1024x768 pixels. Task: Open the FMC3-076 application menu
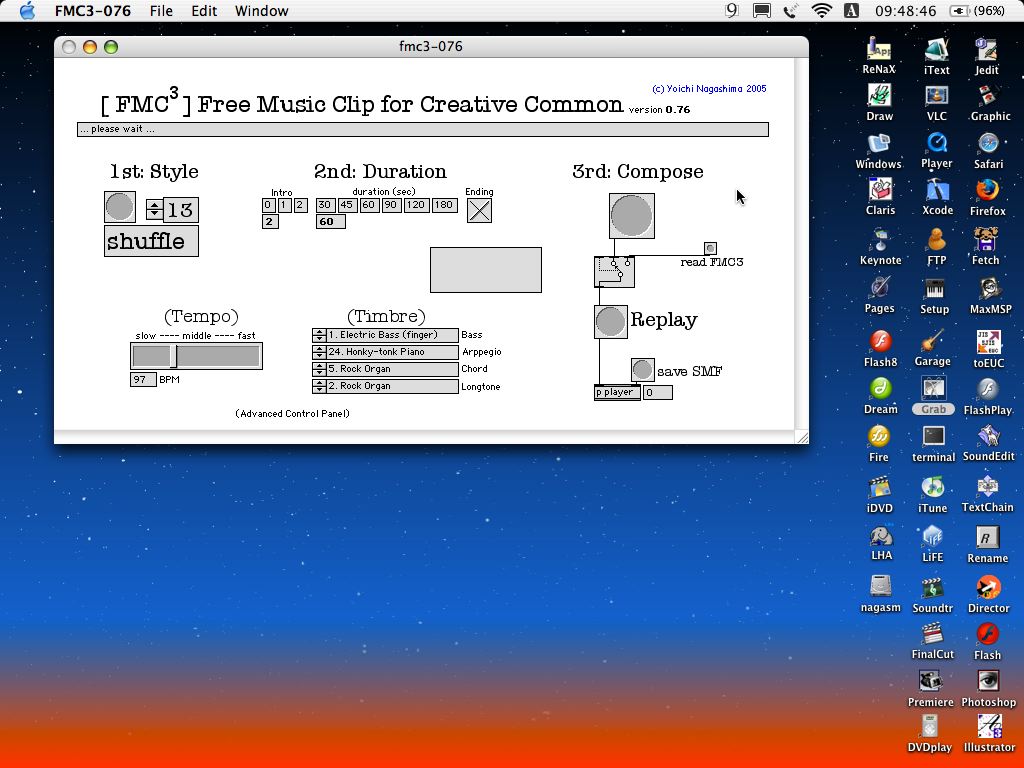point(93,11)
